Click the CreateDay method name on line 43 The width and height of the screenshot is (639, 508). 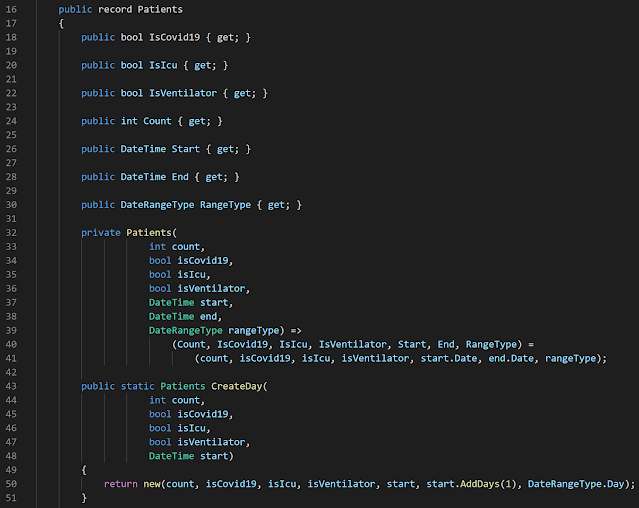click(x=237, y=386)
